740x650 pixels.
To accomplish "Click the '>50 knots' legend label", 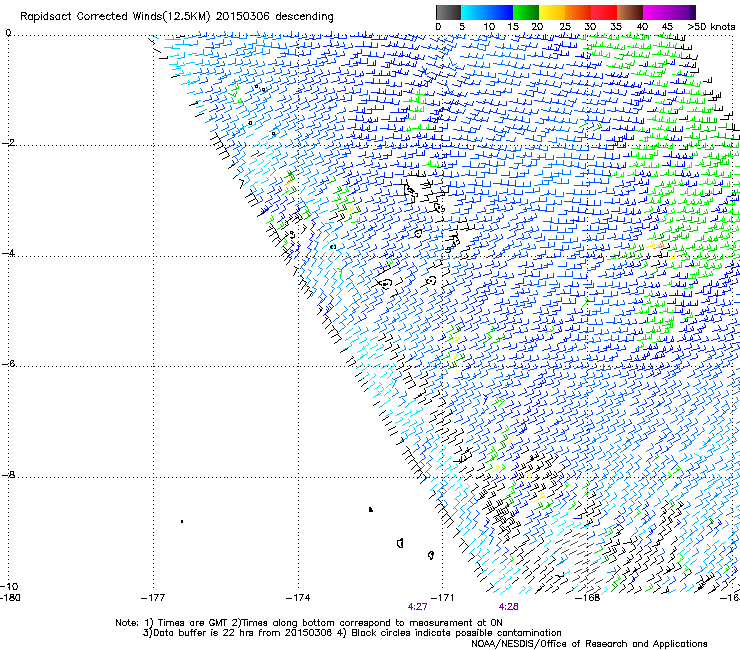I will [711, 26].
